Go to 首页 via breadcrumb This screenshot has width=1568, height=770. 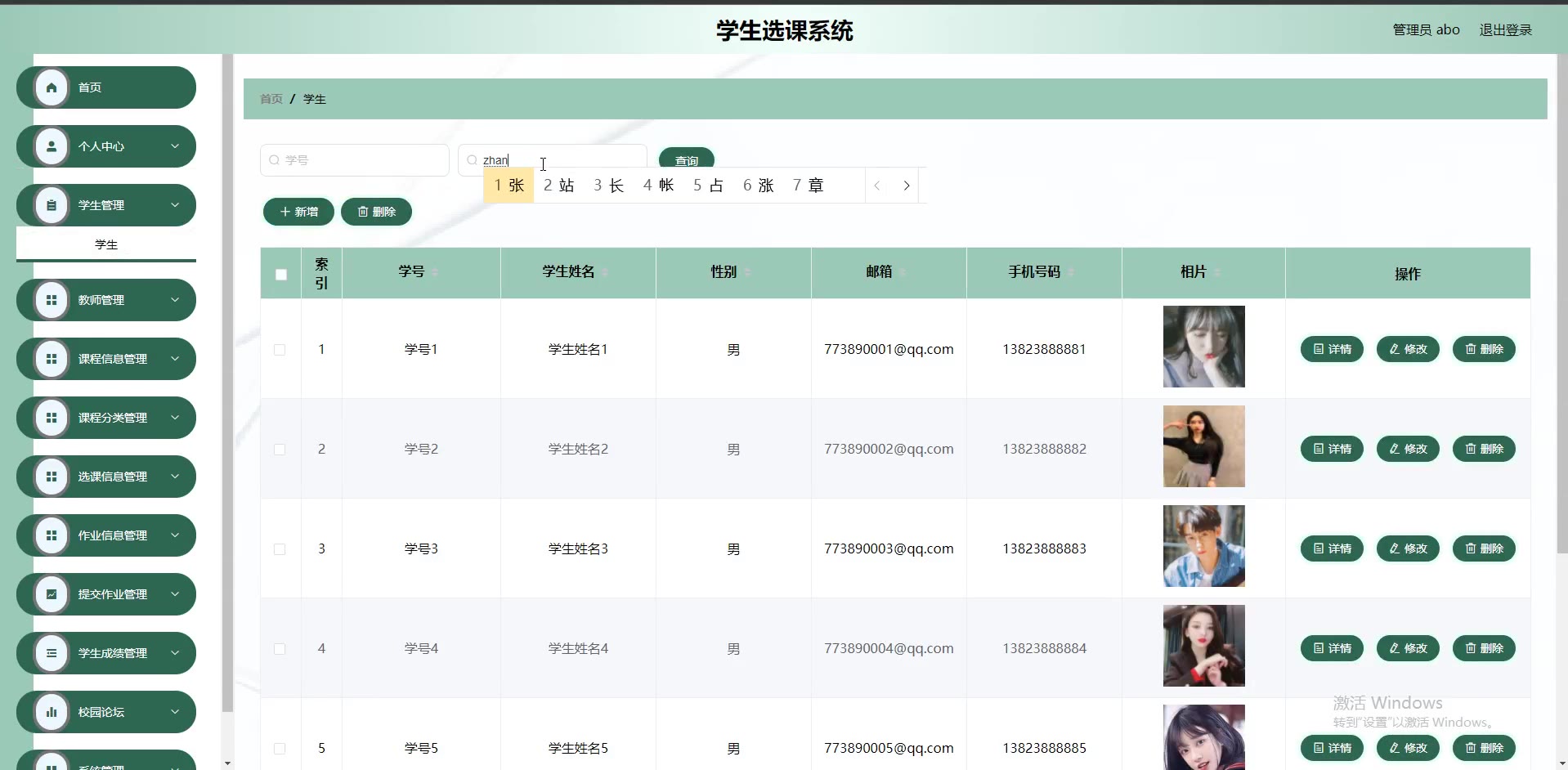tap(271, 99)
